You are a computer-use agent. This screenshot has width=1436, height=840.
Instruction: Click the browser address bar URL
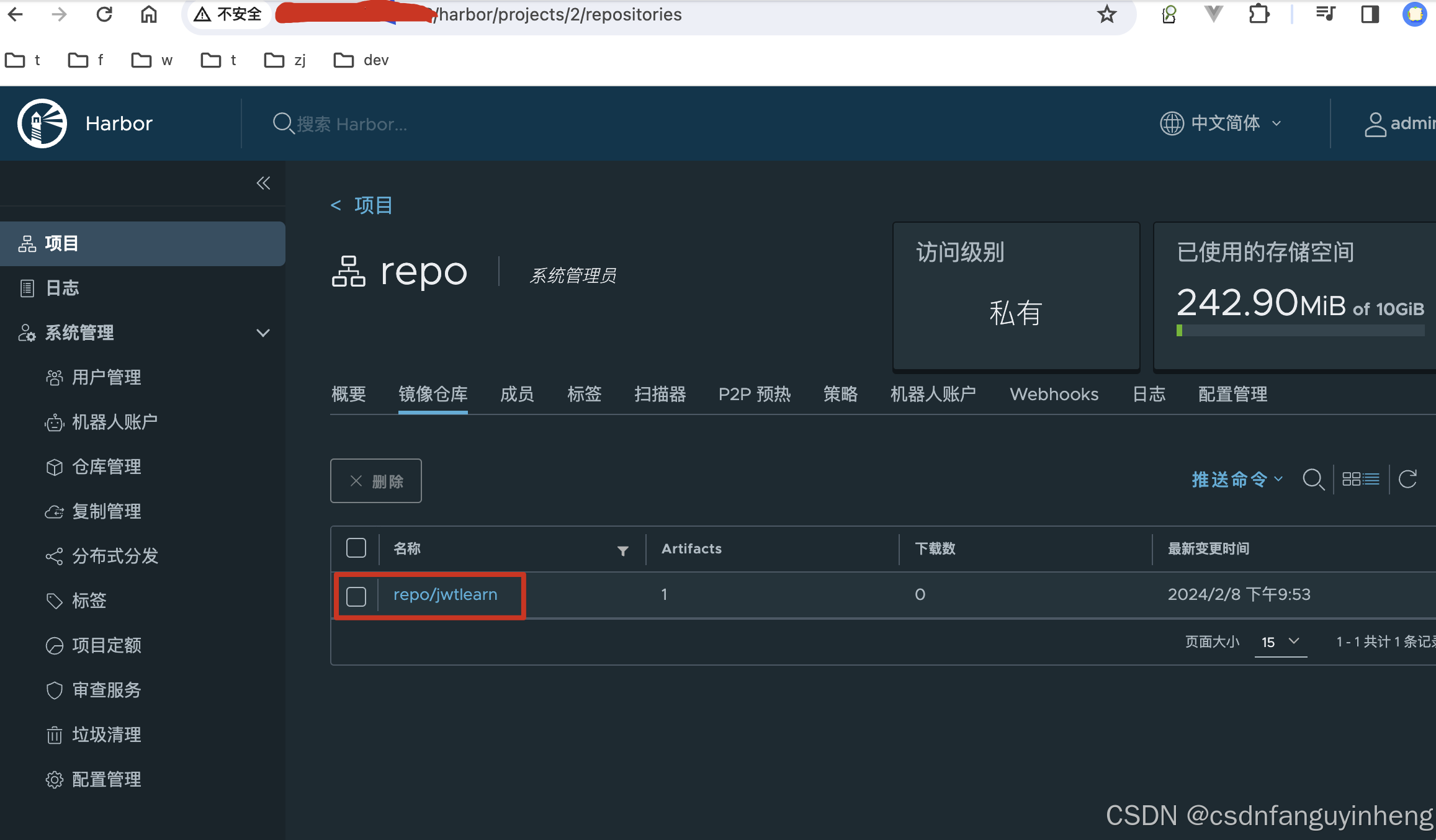point(560,14)
